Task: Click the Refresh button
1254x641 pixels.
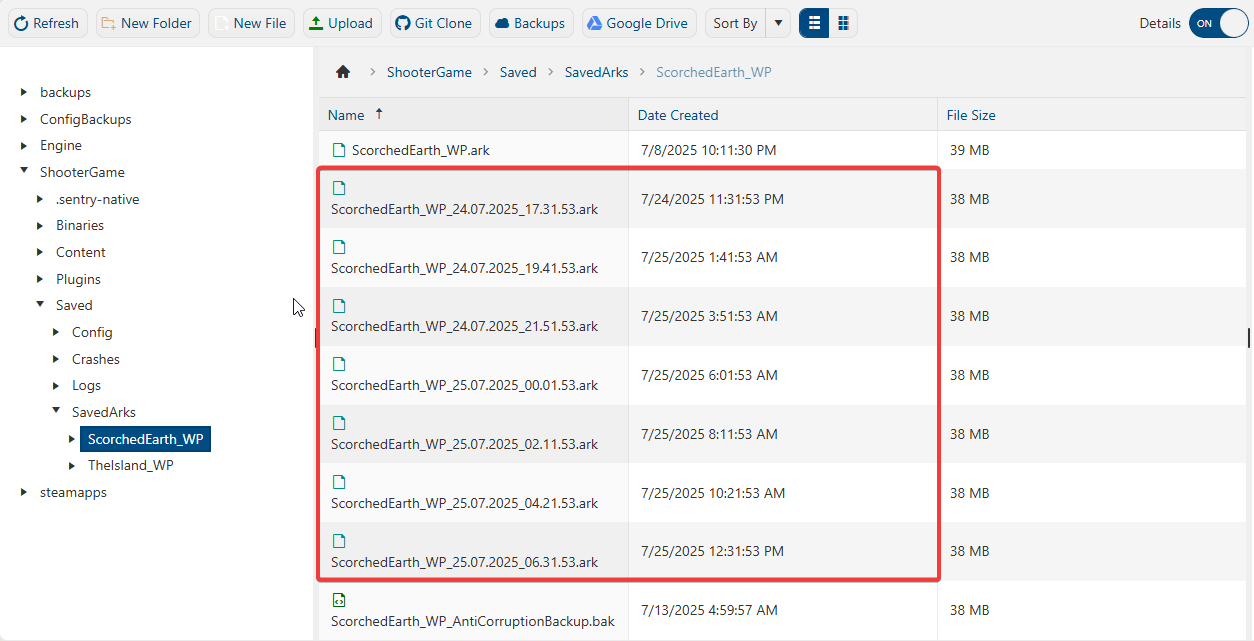Action: [x=48, y=23]
